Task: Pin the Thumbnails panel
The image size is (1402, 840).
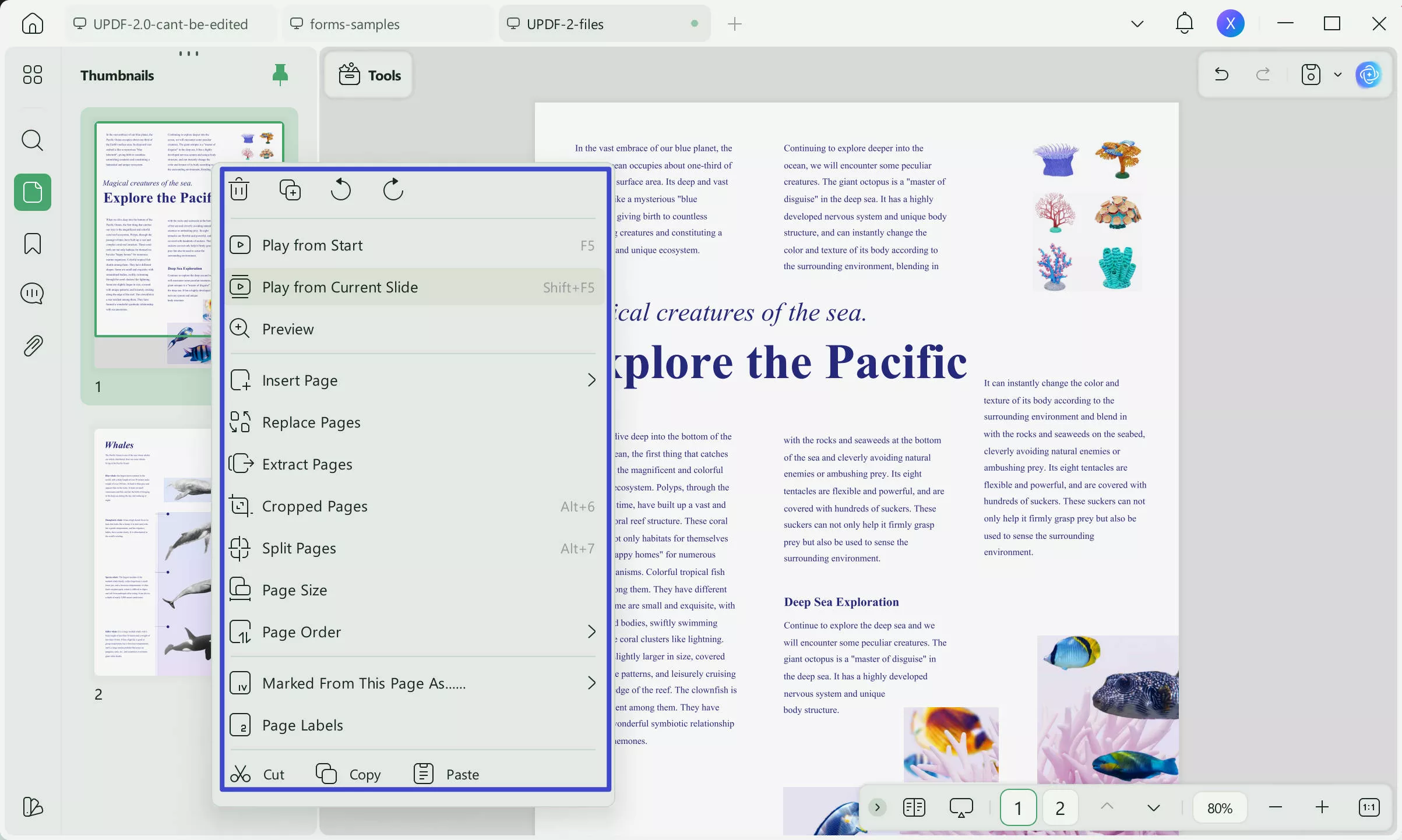Action: [x=280, y=75]
